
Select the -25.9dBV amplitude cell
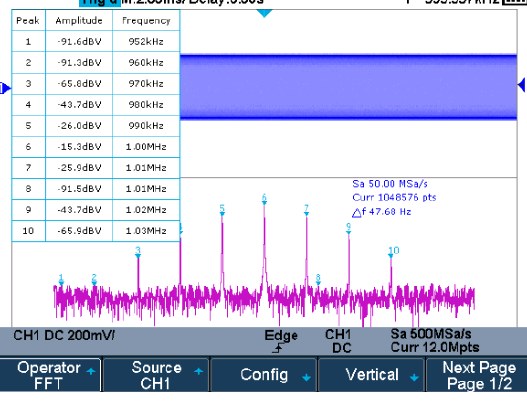79,168
